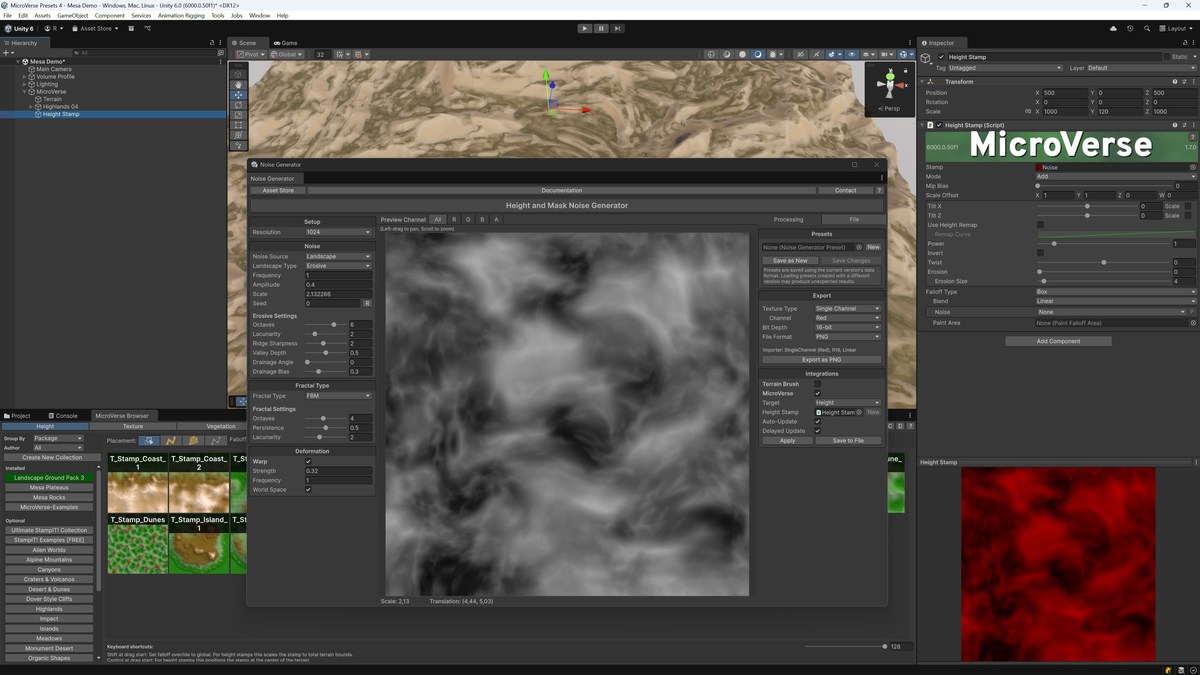The image size is (1200, 675).
Task: Toggle the Terrain Brush checkbox in Integrations
Action: pos(818,384)
